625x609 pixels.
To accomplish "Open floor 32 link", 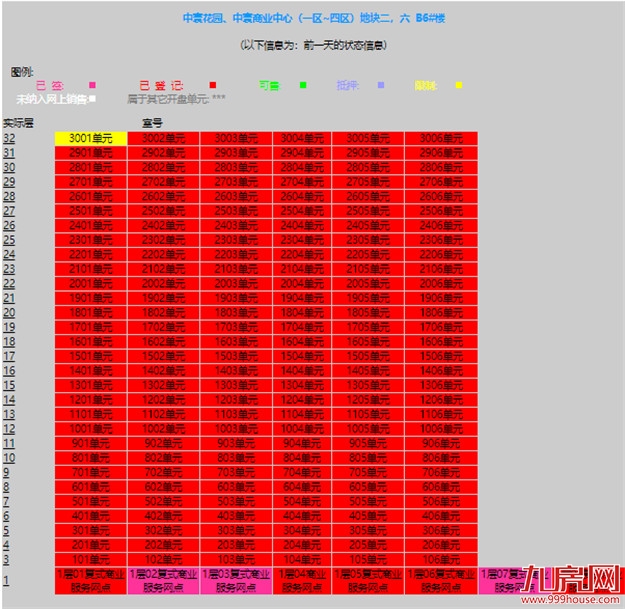I will [9, 138].
